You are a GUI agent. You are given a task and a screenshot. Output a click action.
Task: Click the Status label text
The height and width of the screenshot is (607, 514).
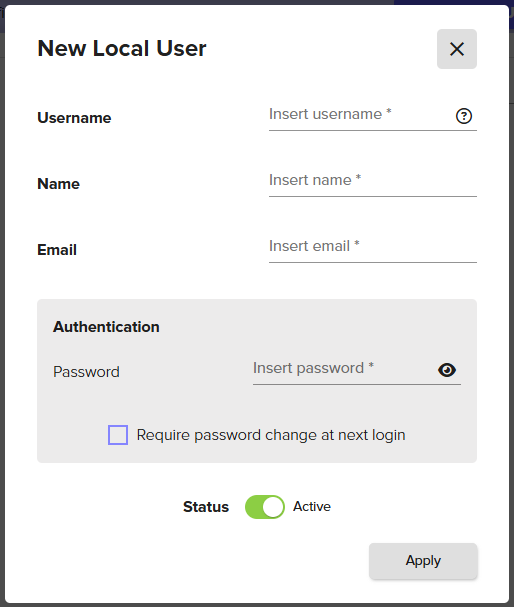pos(206,507)
